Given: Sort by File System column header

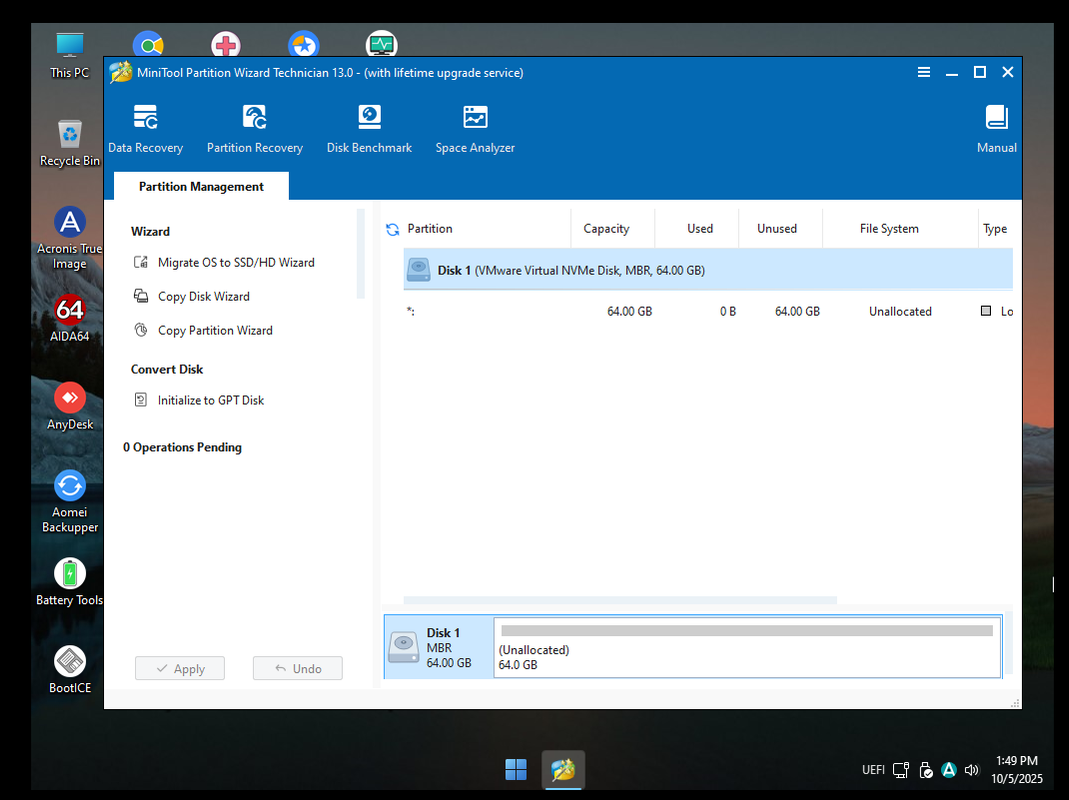Looking at the screenshot, I should tap(889, 228).
